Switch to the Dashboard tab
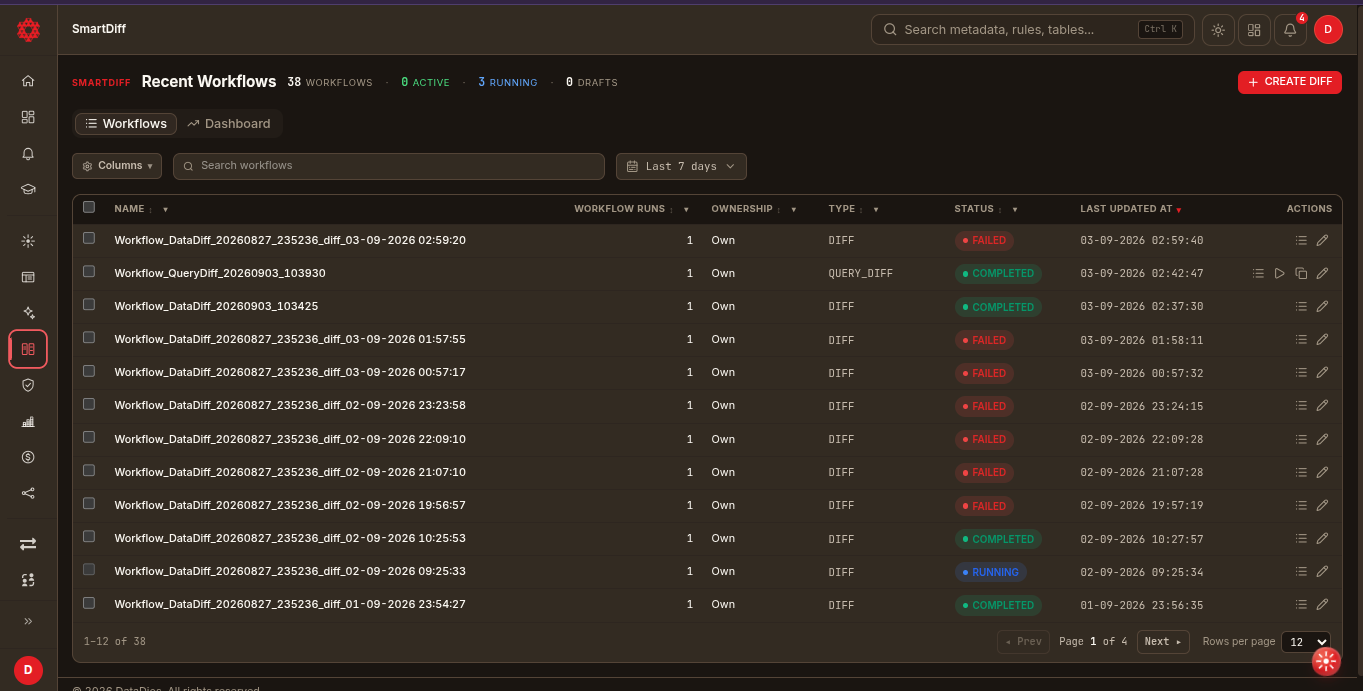 tap(229, 124)
